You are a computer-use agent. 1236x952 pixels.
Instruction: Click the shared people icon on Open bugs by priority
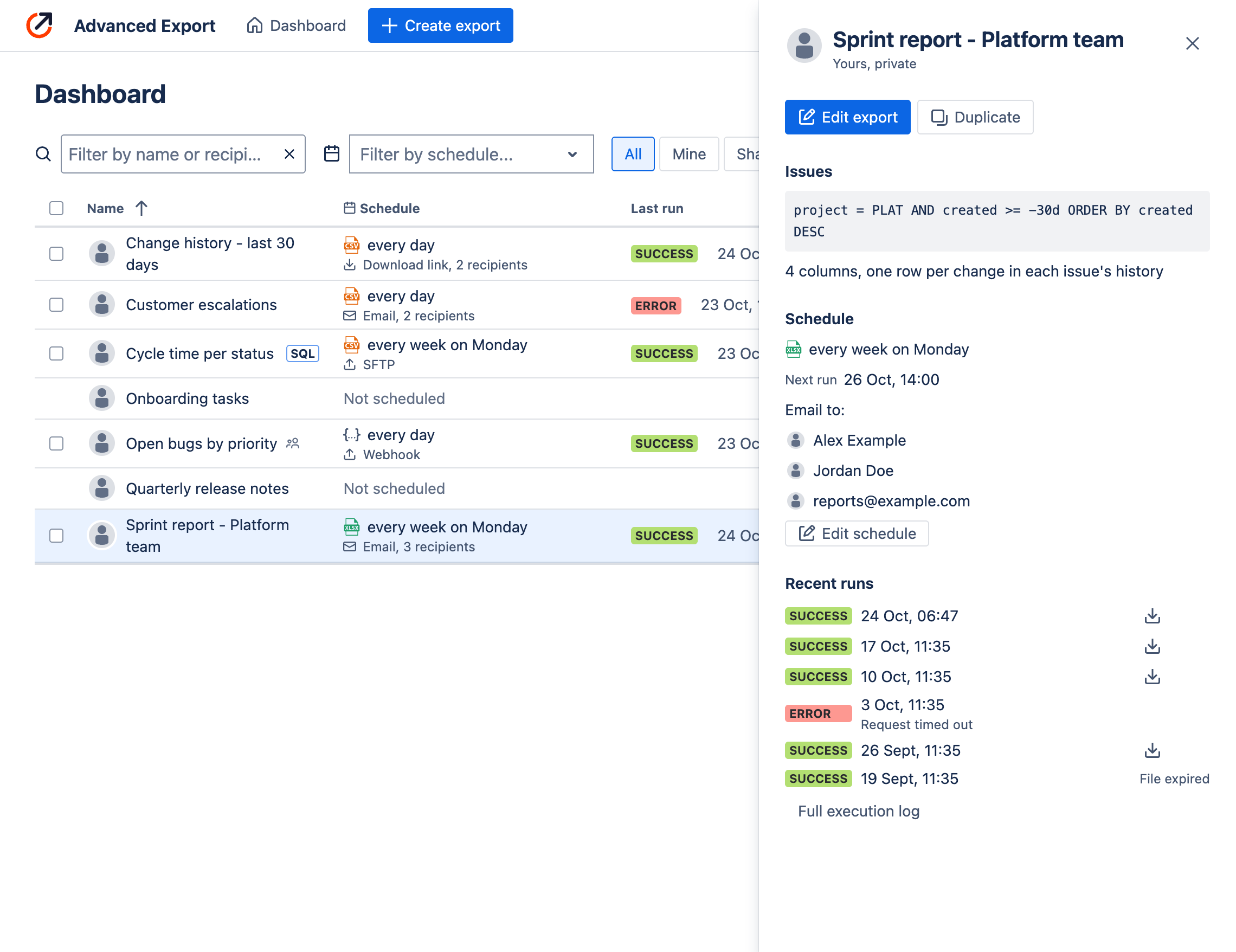293,443
